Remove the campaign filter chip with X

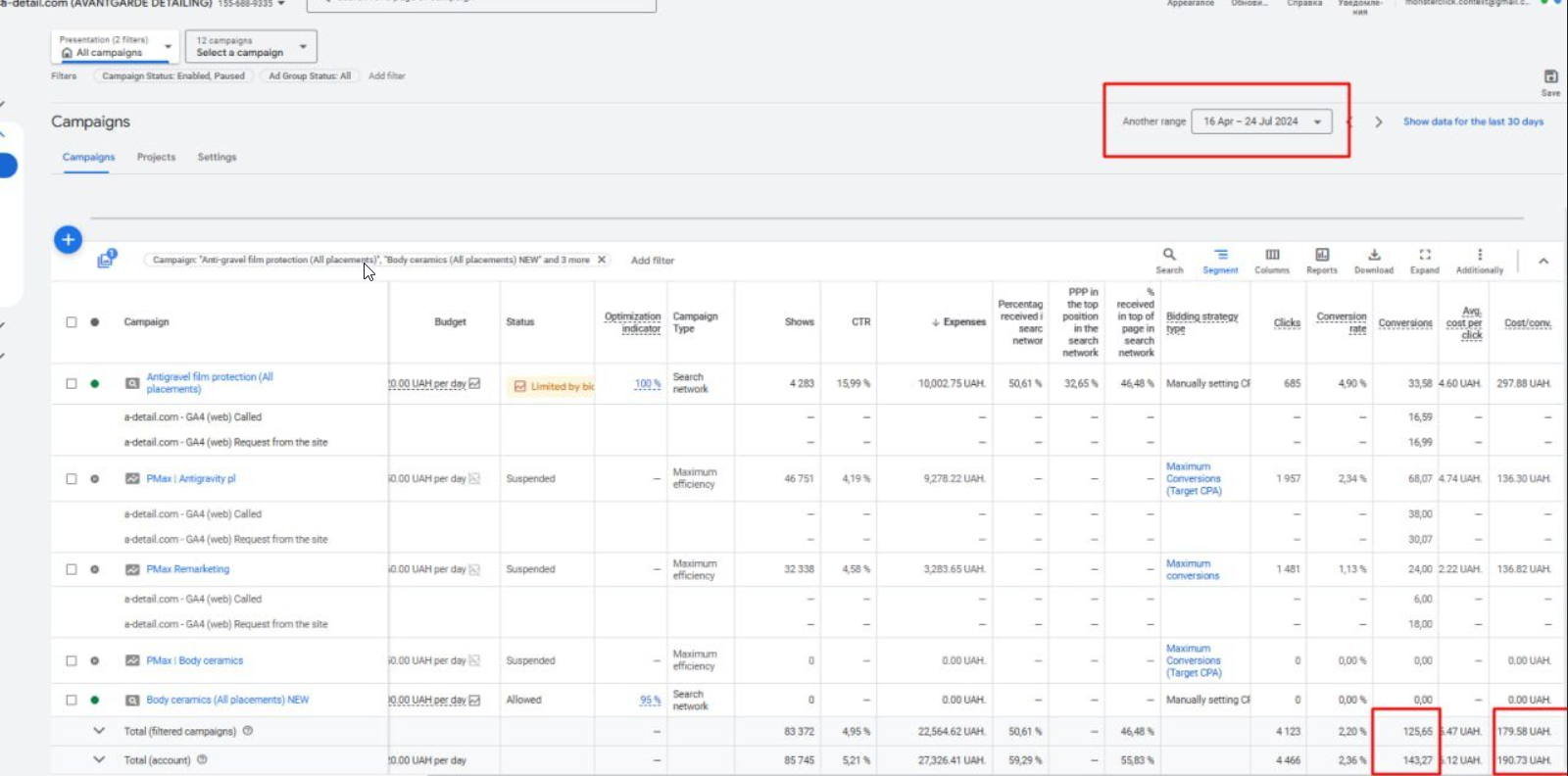pyautogui.click(x=602, y=260)
